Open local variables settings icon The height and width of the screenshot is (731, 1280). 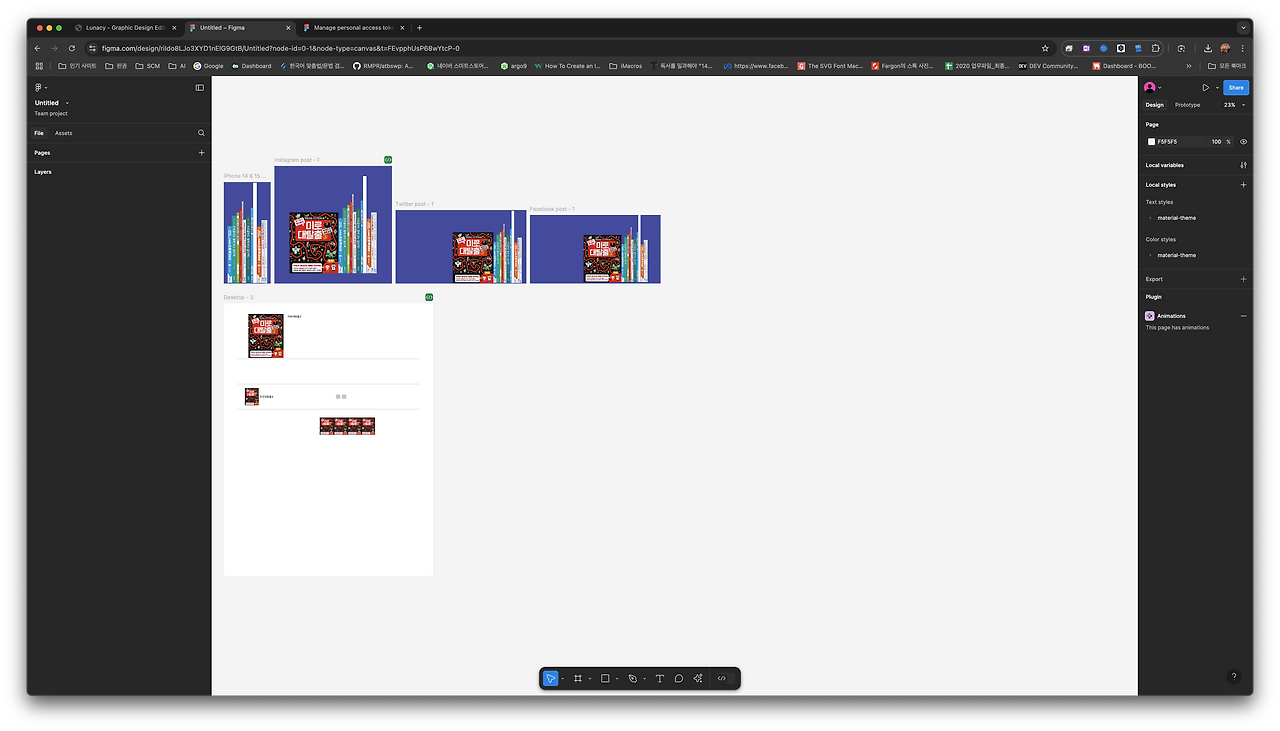[x=1243, y=165]
